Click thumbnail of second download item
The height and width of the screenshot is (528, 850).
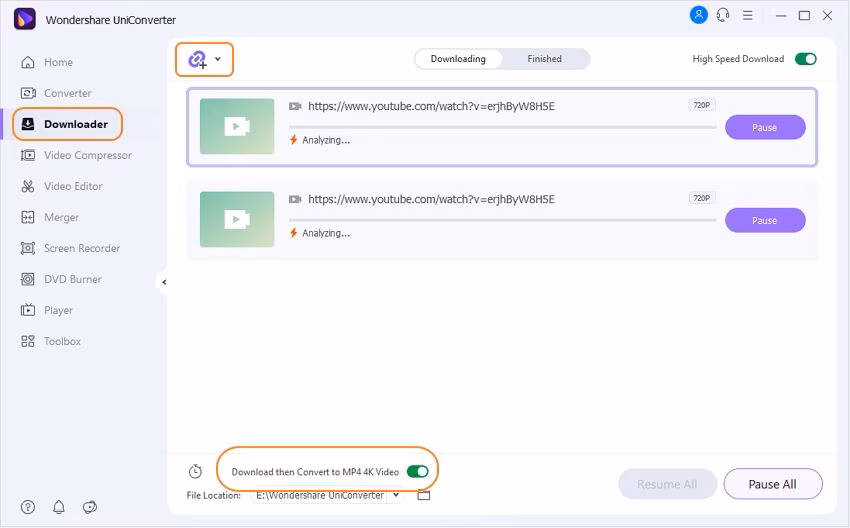pyautogui.click(x=237, y=219)
